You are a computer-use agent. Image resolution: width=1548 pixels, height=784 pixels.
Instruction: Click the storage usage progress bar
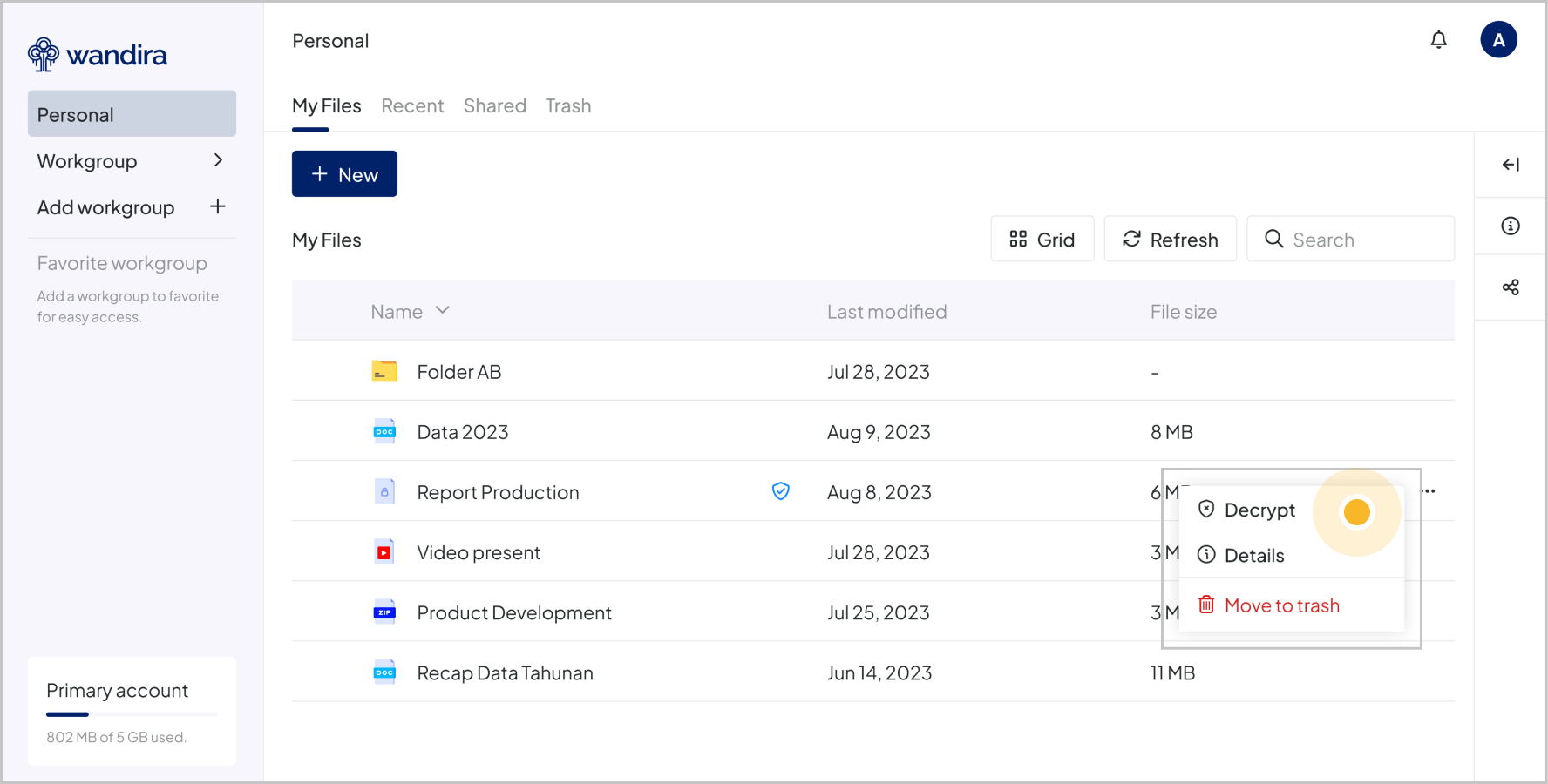[132, 714]
